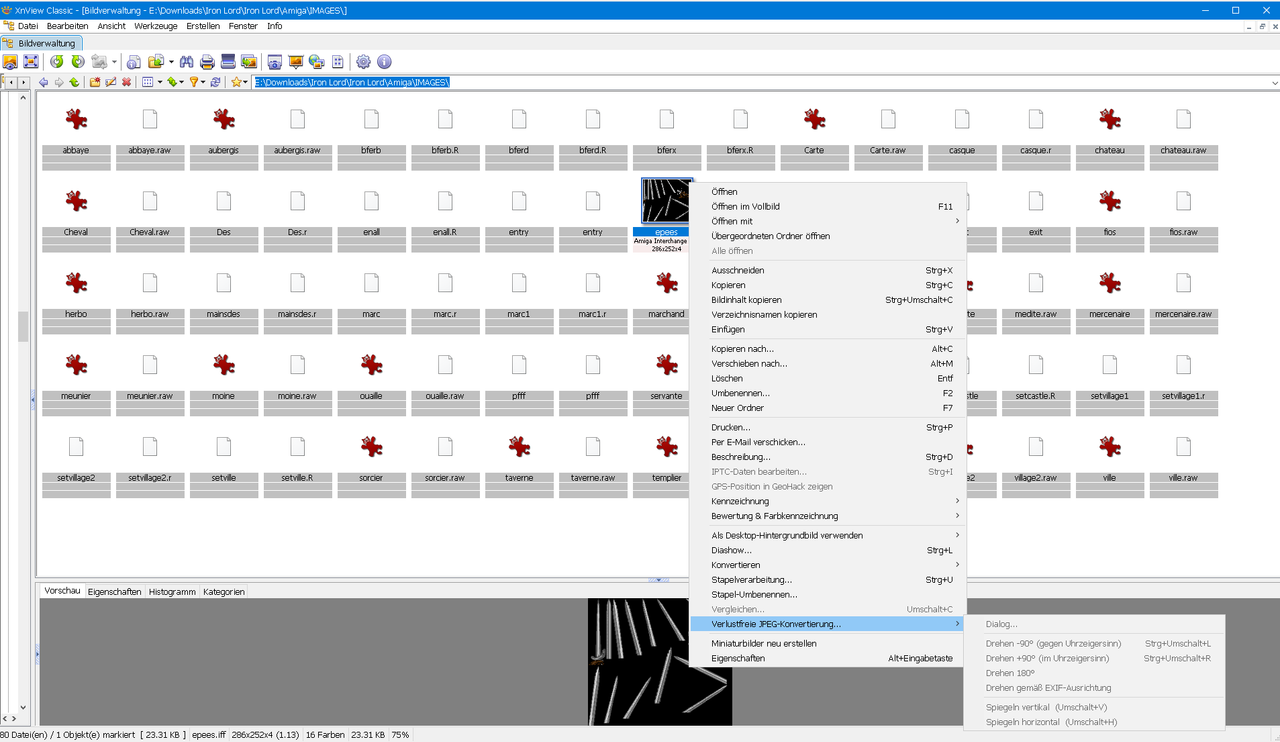Viewport: 1280px width, 742px height.
Task: Open the favorites star dropdown arrow
Action: point(245,82)
